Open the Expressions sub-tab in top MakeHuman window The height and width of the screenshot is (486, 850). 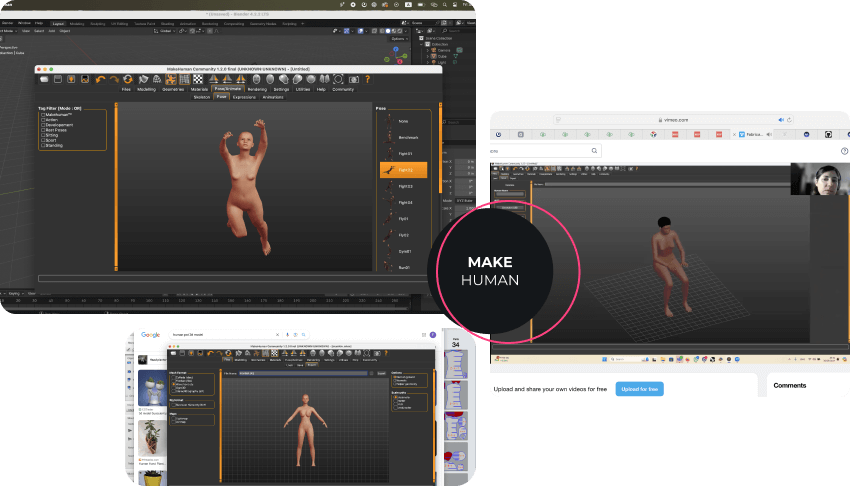(244, 97)
